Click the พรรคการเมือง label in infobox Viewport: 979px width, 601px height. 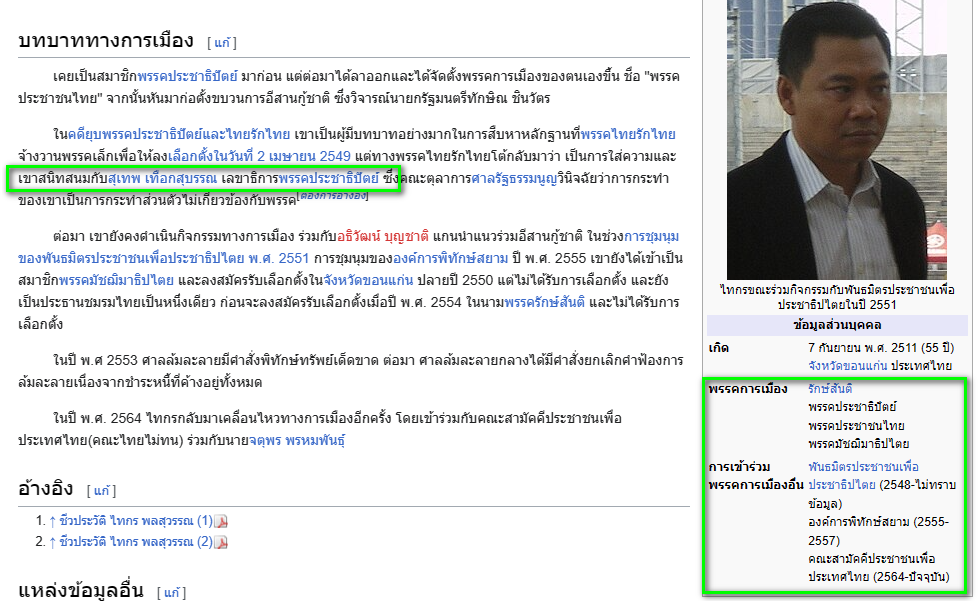pyautogui.click(x=748, y=389)
